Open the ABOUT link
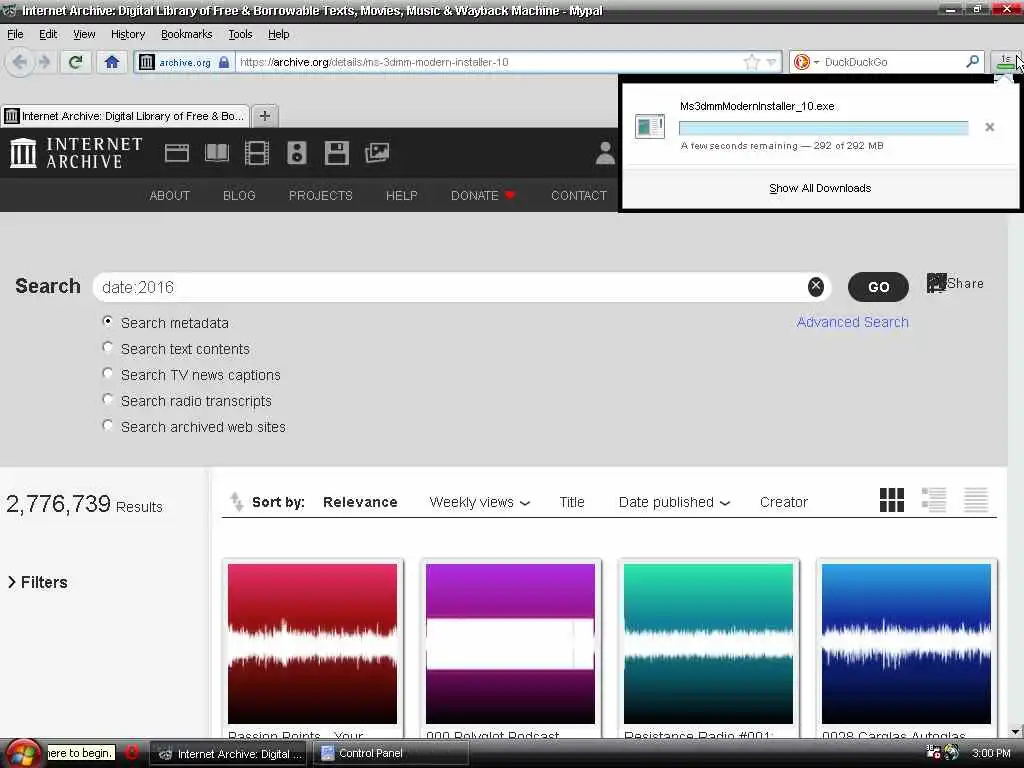Image resolution: width=1024 pixels, height=768 pixels. (169, 195)
